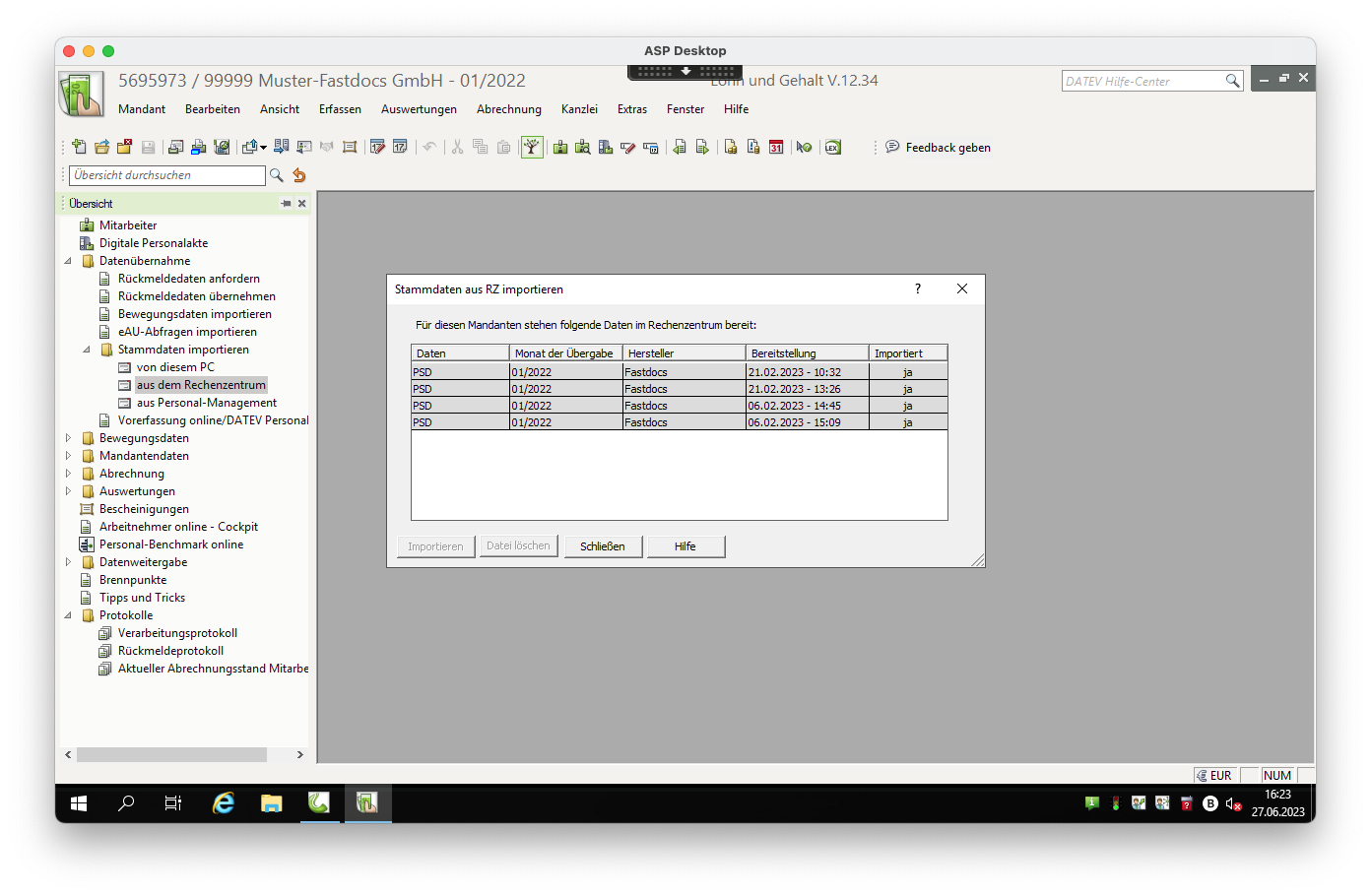Select row with Bereitstellung 21.02.2023 - 10:32
The image size is (1371, 896).
coord(680,372)
